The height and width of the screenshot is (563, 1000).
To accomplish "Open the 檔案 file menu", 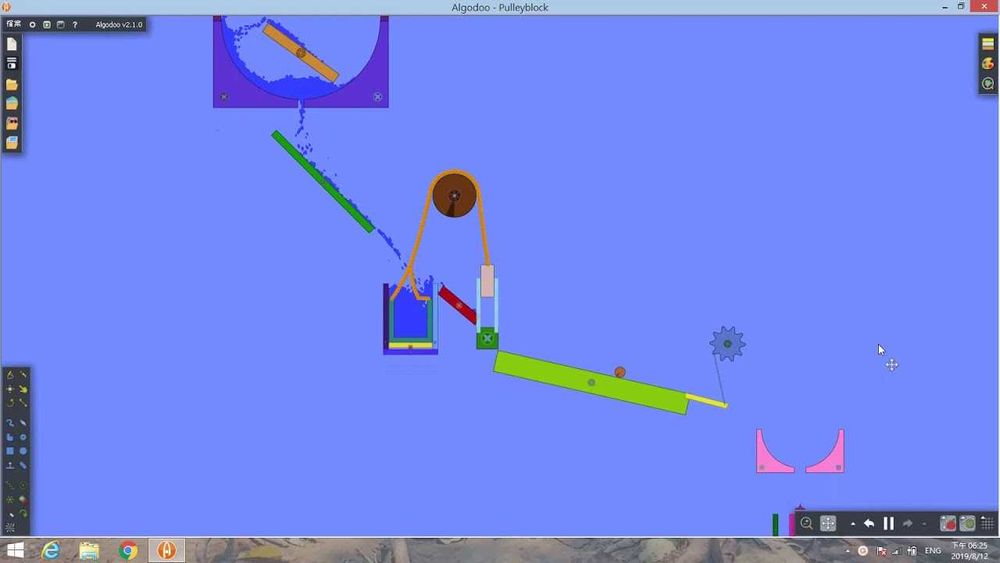I will coord(13,24).
